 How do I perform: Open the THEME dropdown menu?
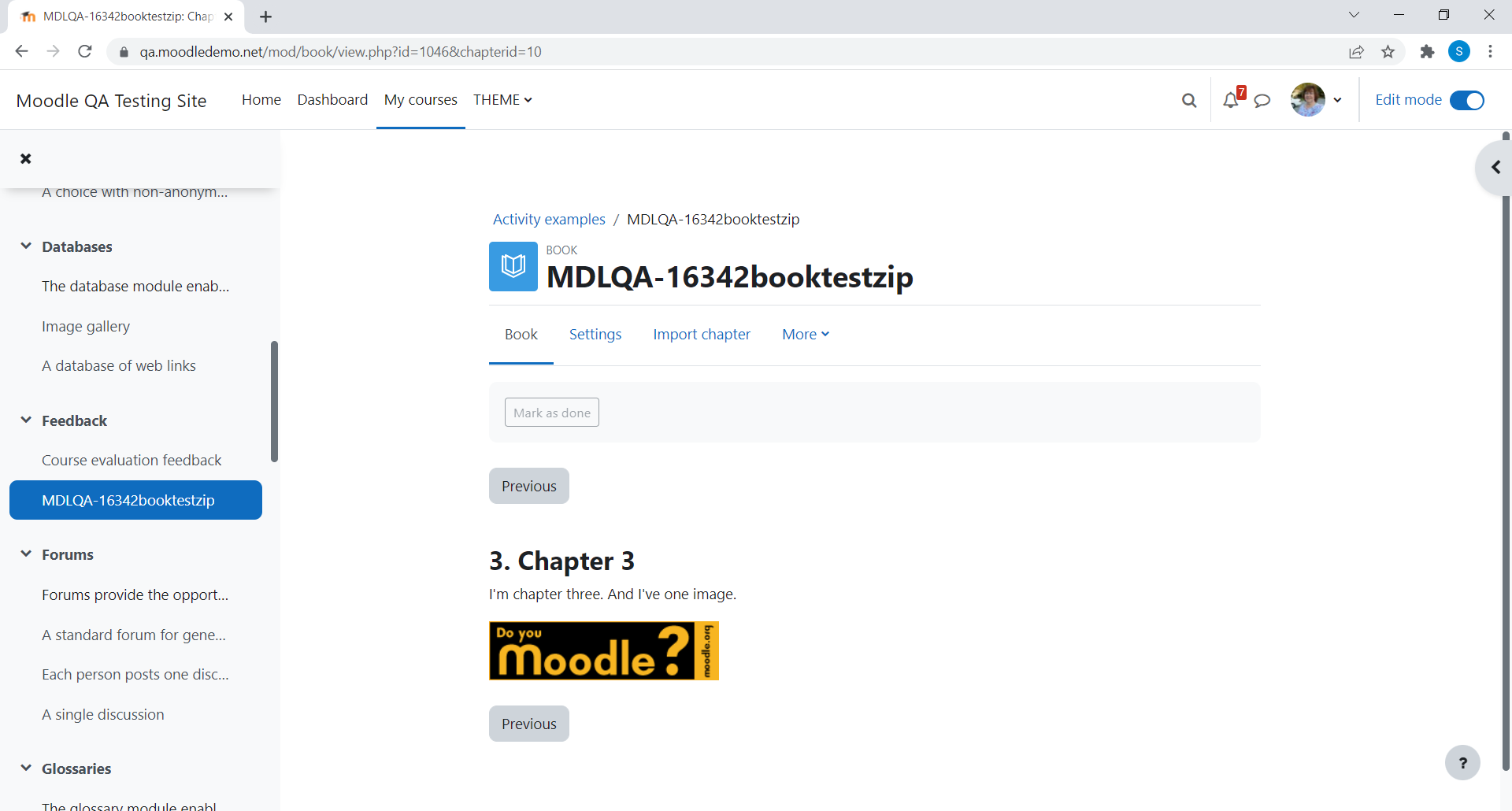[502, 100]
